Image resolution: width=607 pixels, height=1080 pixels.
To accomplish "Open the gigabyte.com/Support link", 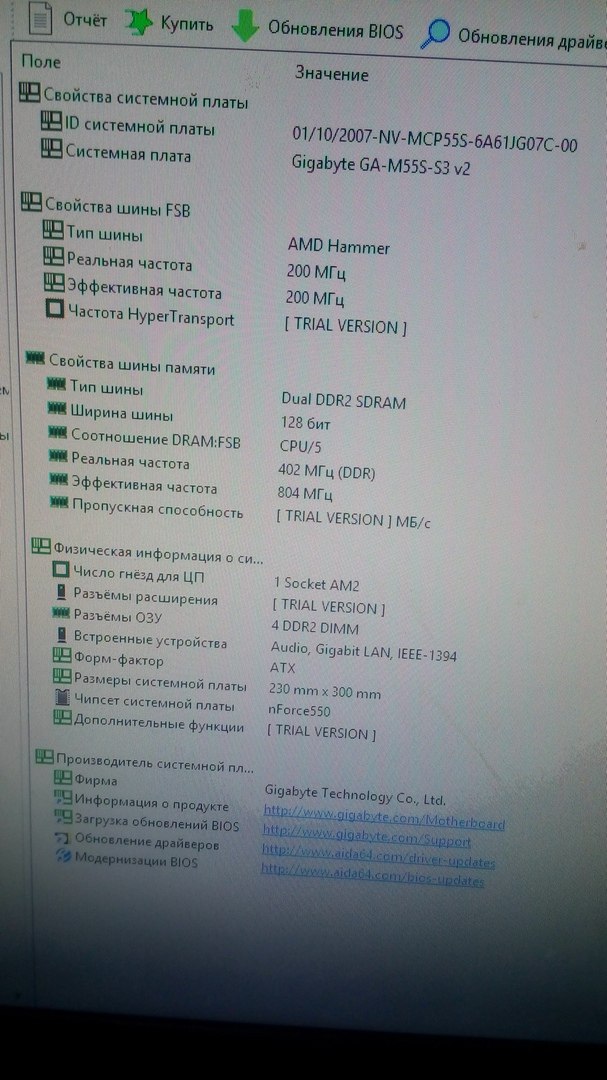I will [367, 838].
